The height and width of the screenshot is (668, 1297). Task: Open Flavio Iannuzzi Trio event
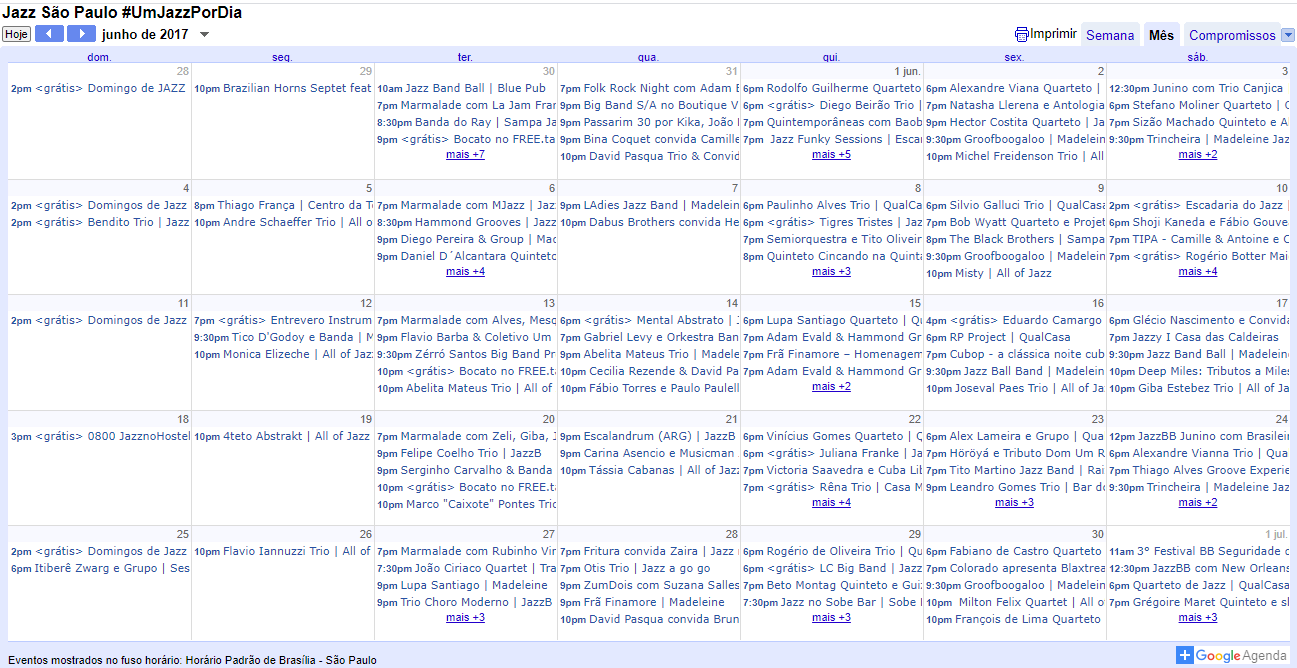point(283,552)
